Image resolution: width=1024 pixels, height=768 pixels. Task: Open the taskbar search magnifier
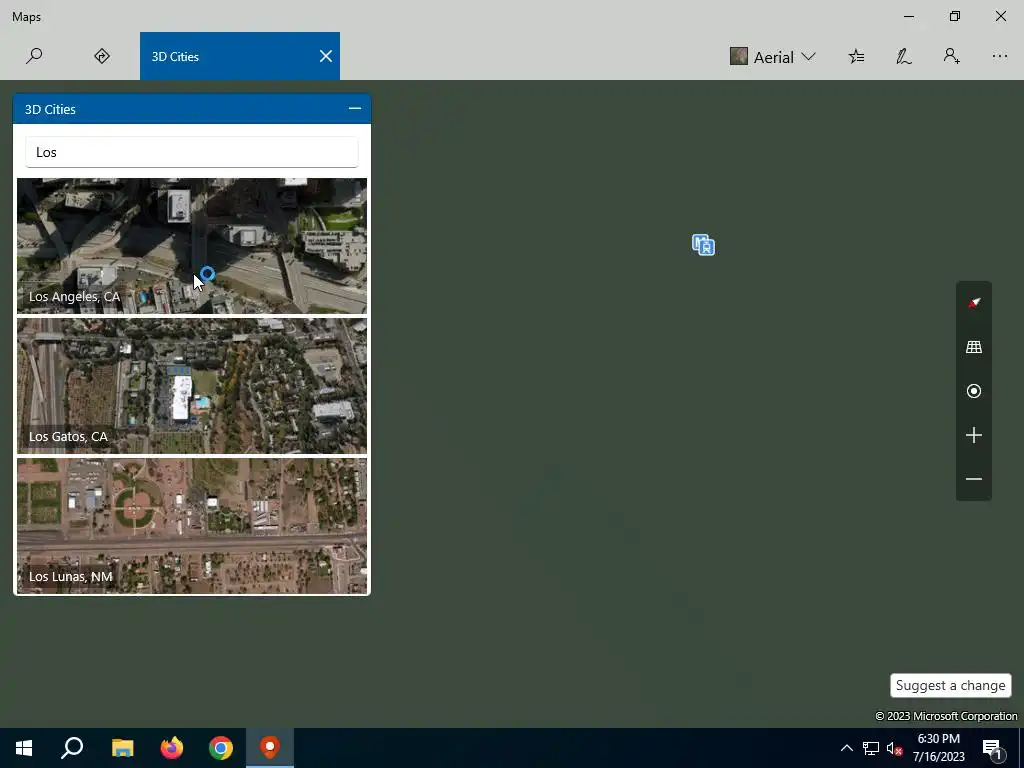(x=72, y=748)
